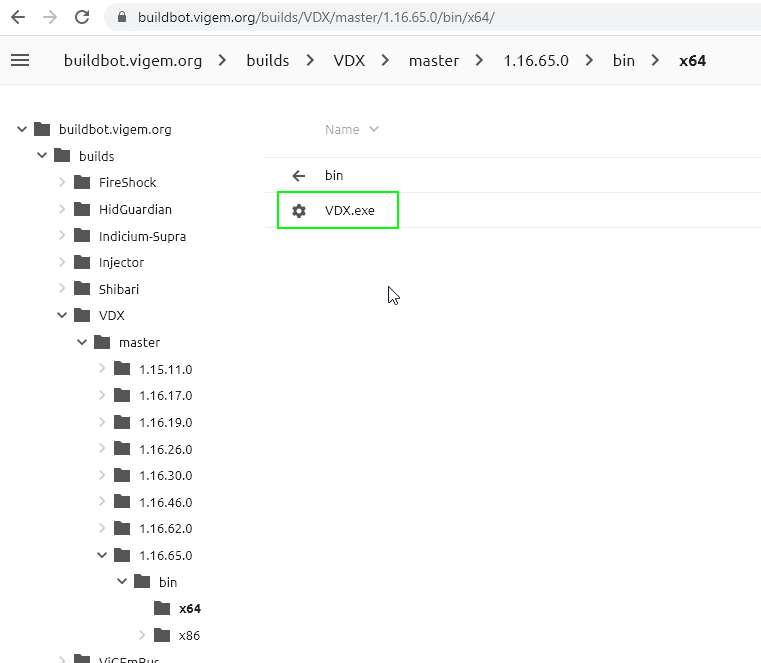Expand the x86 folder
Screen dimensions: 761x663
(x=142, y=634)
